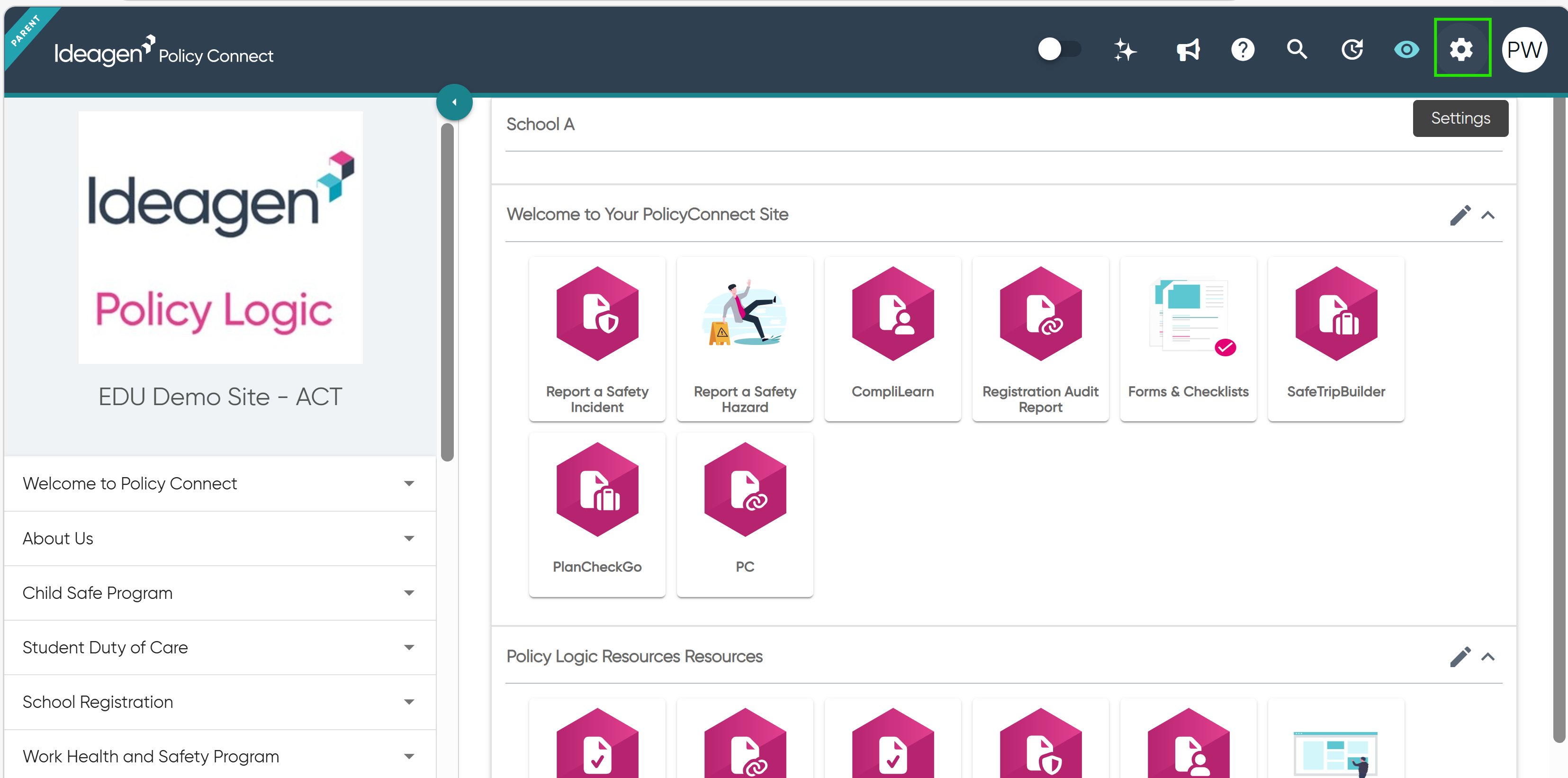Open the PlanCheckGo tile
This screenshot has height=778, width=1568.
597,515
